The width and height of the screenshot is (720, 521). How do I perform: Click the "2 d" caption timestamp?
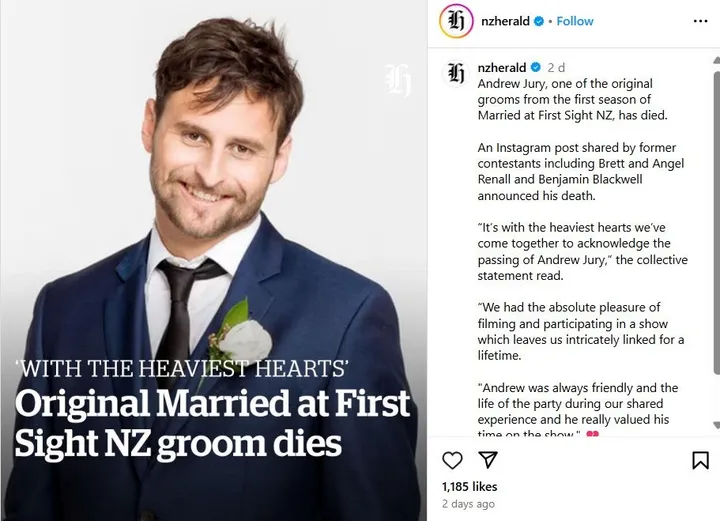[556, 67]
